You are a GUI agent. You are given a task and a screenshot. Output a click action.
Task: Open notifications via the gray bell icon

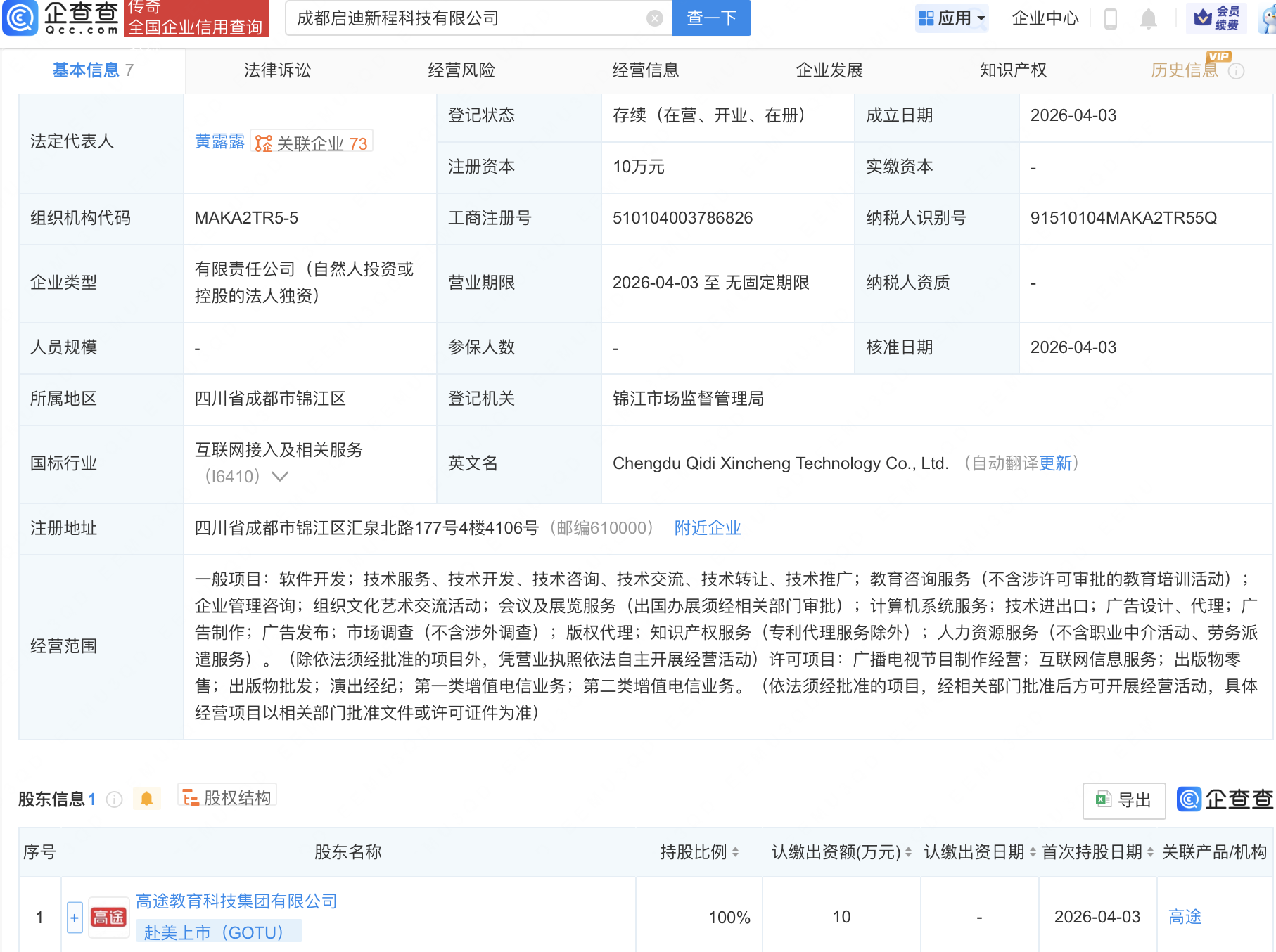1149,19
